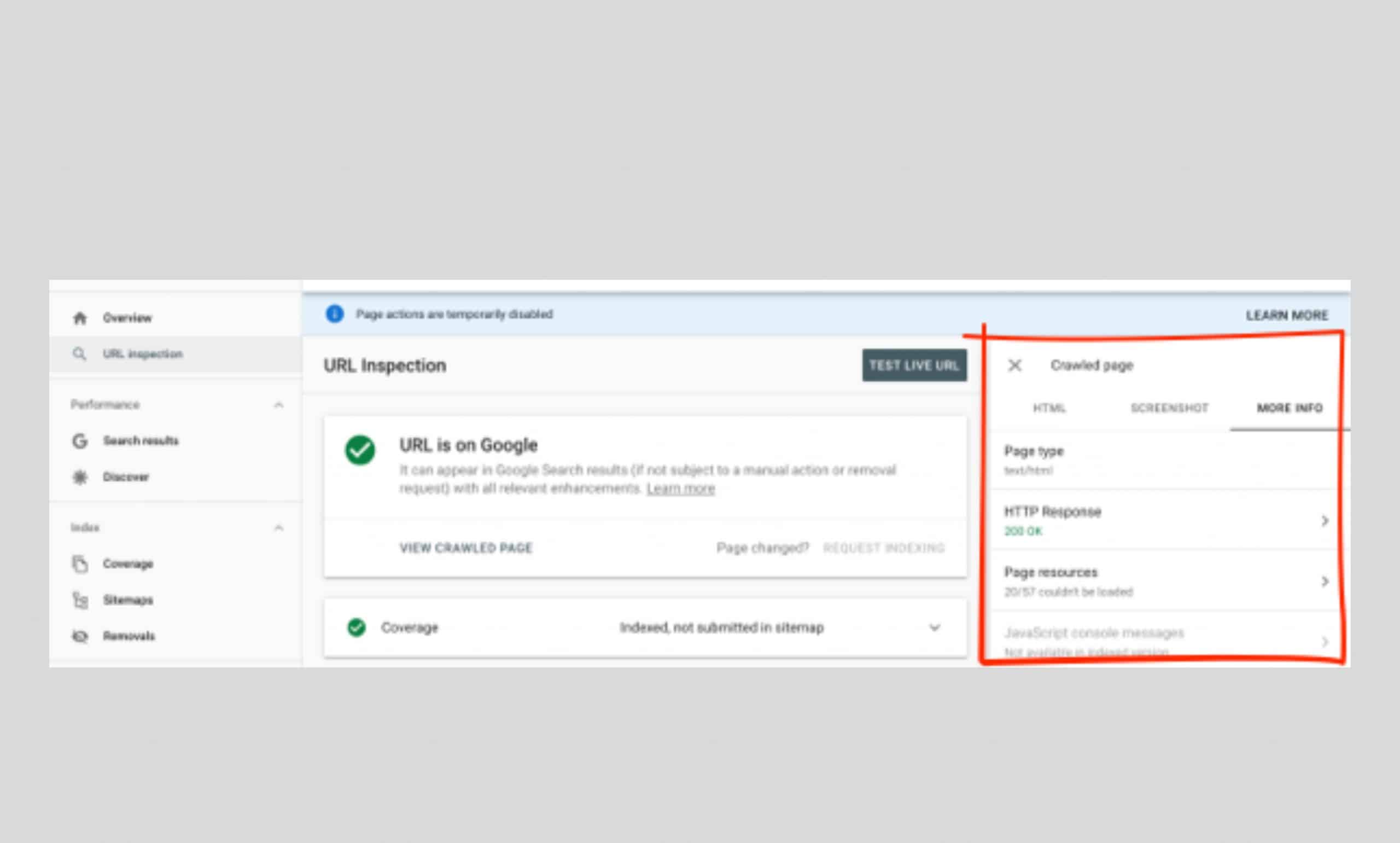Select the More Info tab
Screen dimensions: 1400x843
coord(1290,409)
